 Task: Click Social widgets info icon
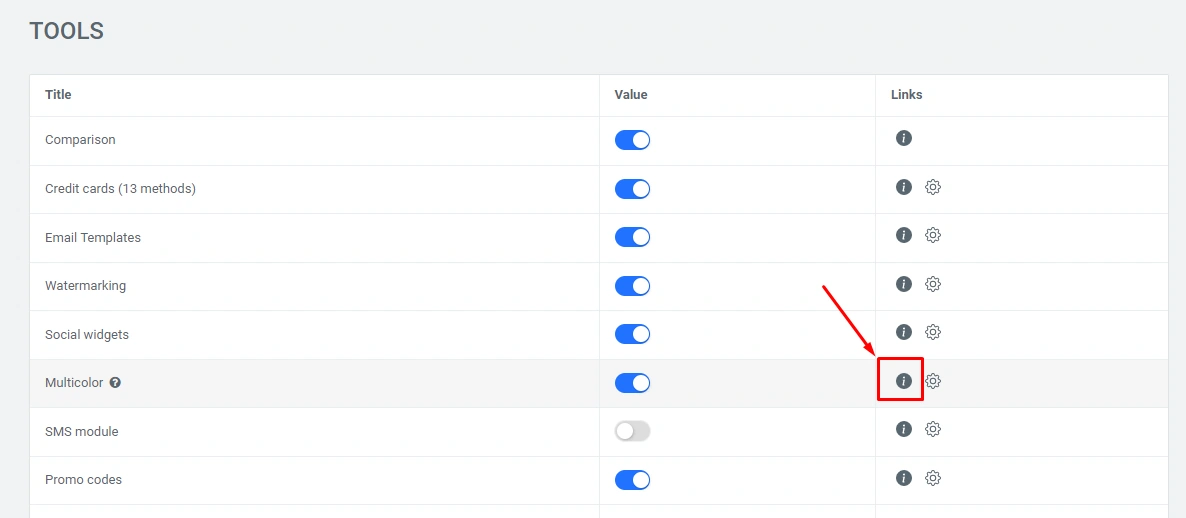[904, 332]
